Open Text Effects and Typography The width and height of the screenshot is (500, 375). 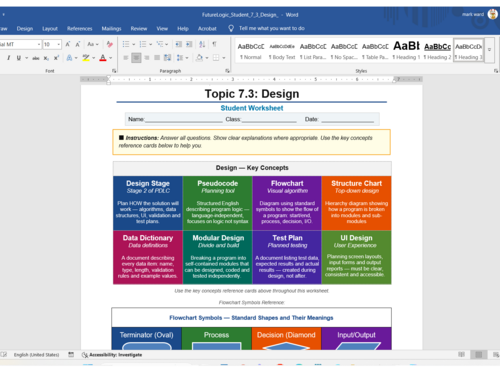coord(69,58)
